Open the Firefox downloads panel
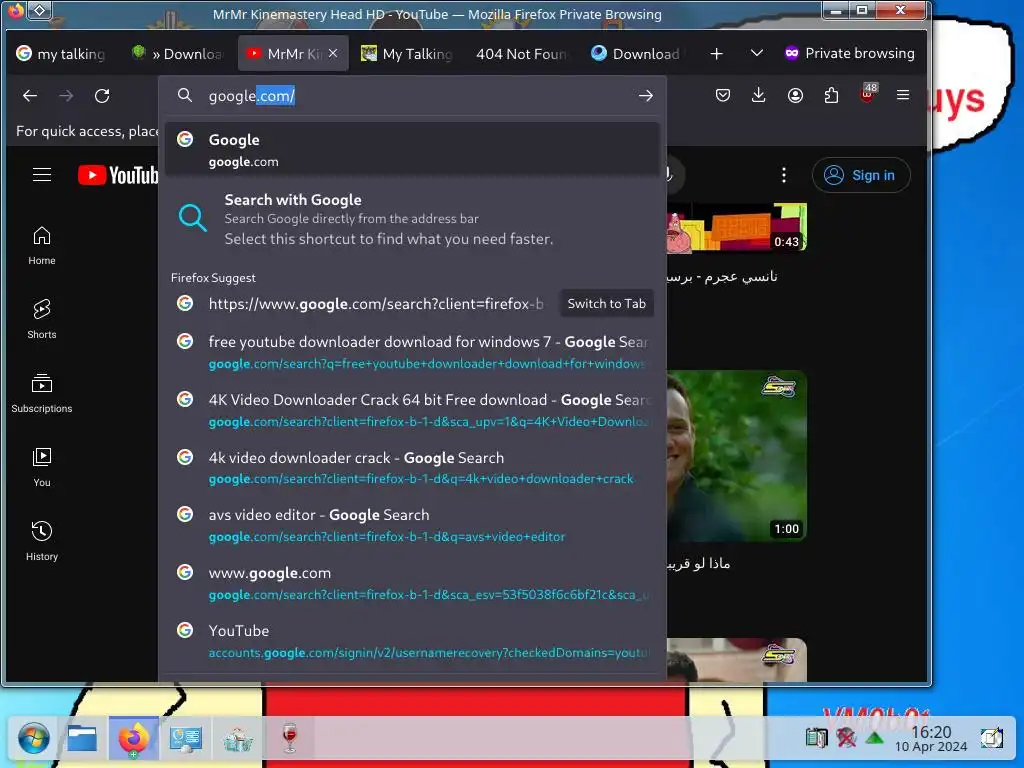The width and height of the screenshot is (1024, 768). (x=758, y=95)
